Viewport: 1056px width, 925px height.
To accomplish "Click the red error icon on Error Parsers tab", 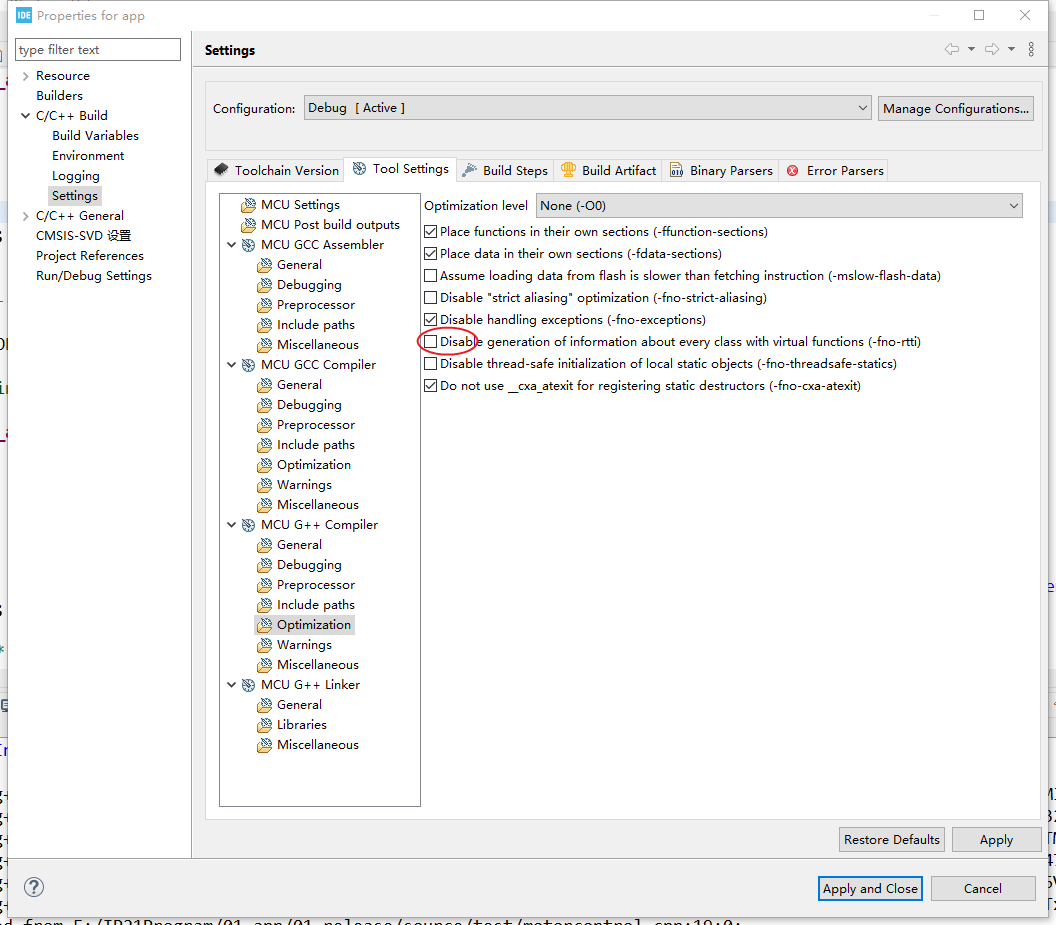I will (x=790, y=170).
